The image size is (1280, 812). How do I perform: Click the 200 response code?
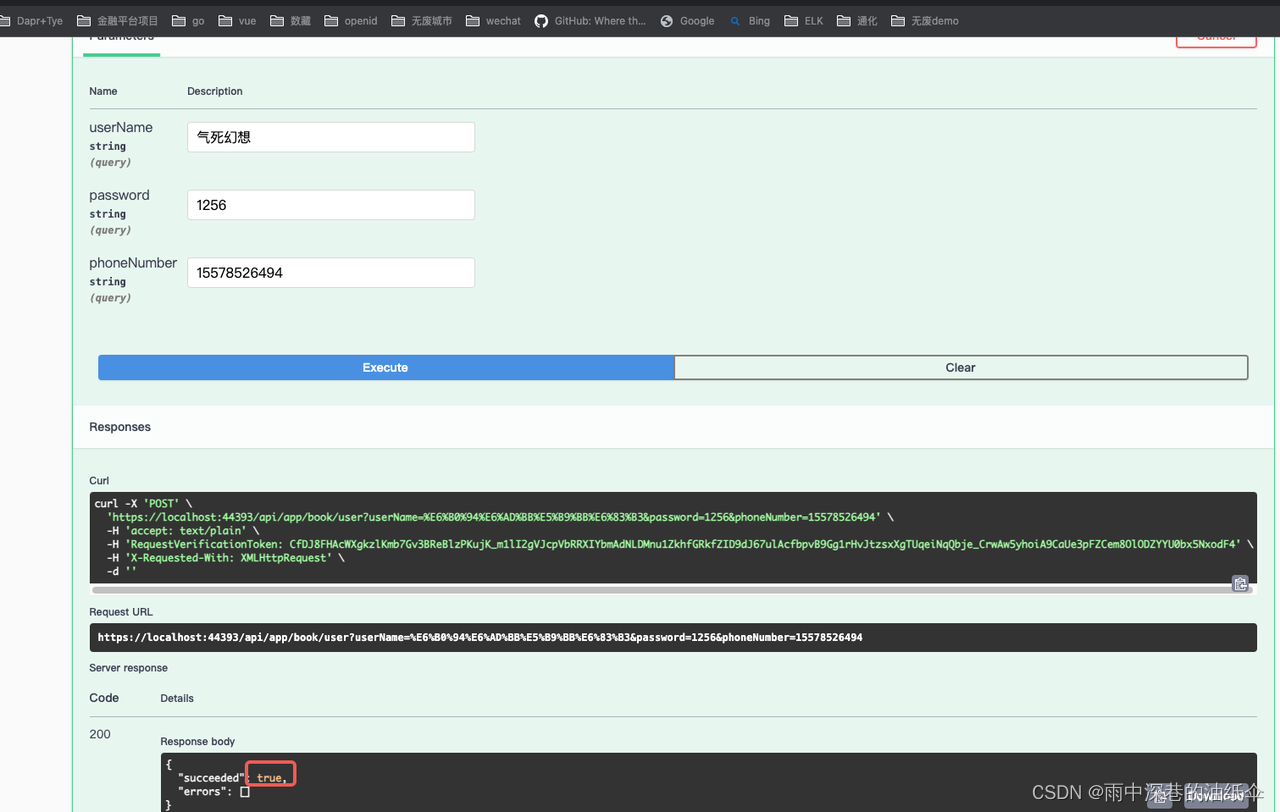click(x=100, y=734)
